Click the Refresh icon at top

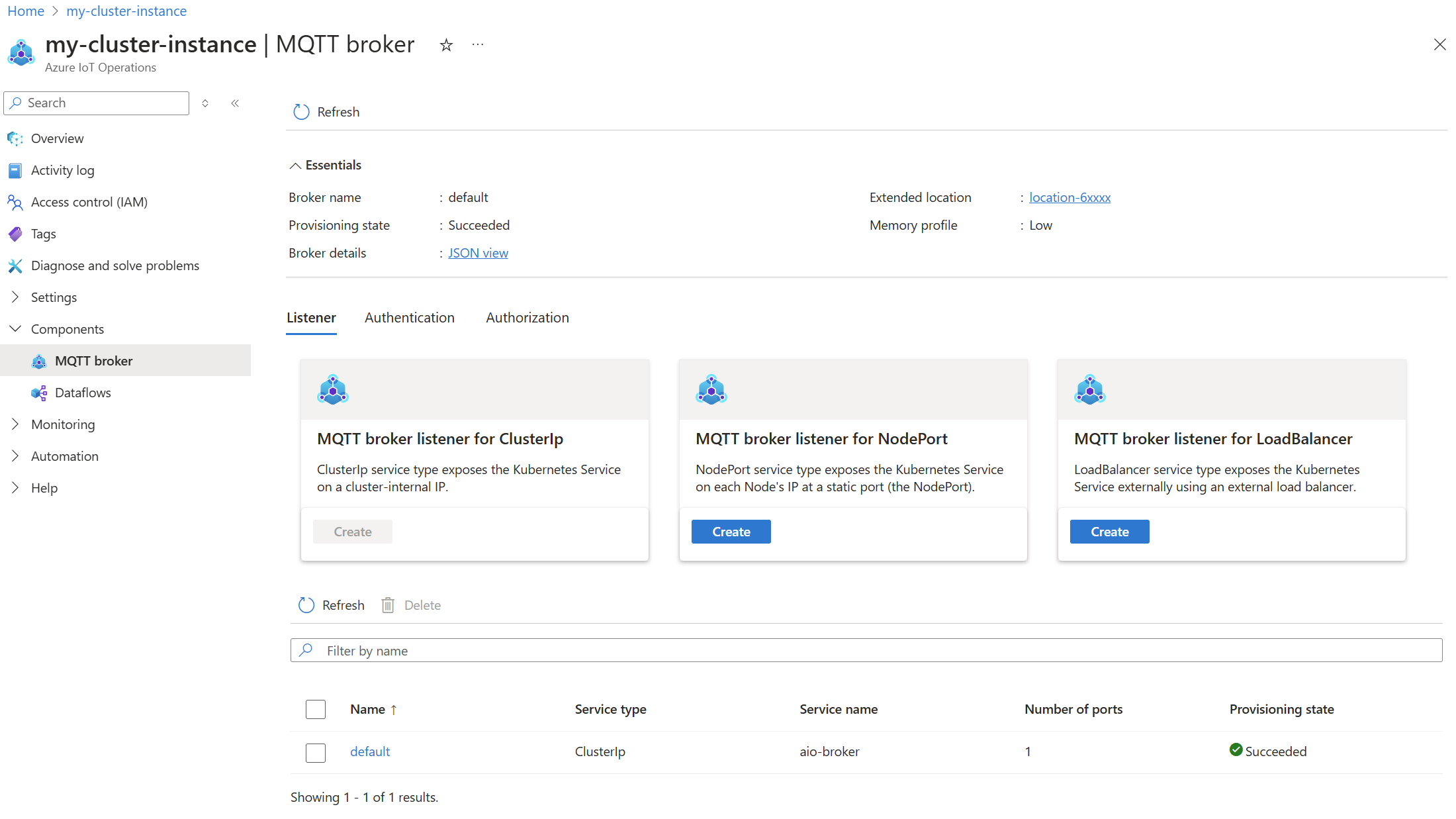pos(300,111)
